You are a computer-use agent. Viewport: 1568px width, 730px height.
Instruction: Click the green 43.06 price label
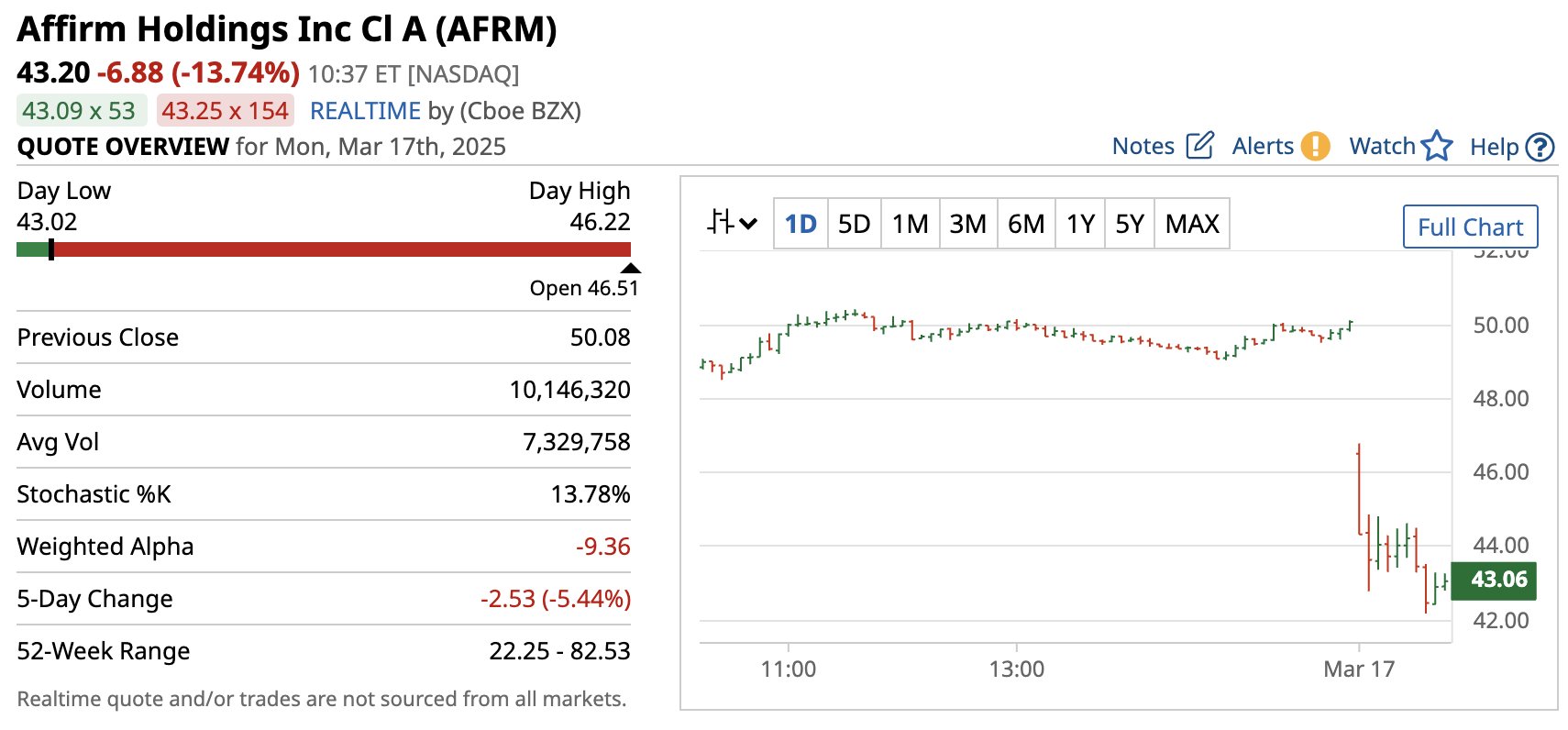point(1497,580)
